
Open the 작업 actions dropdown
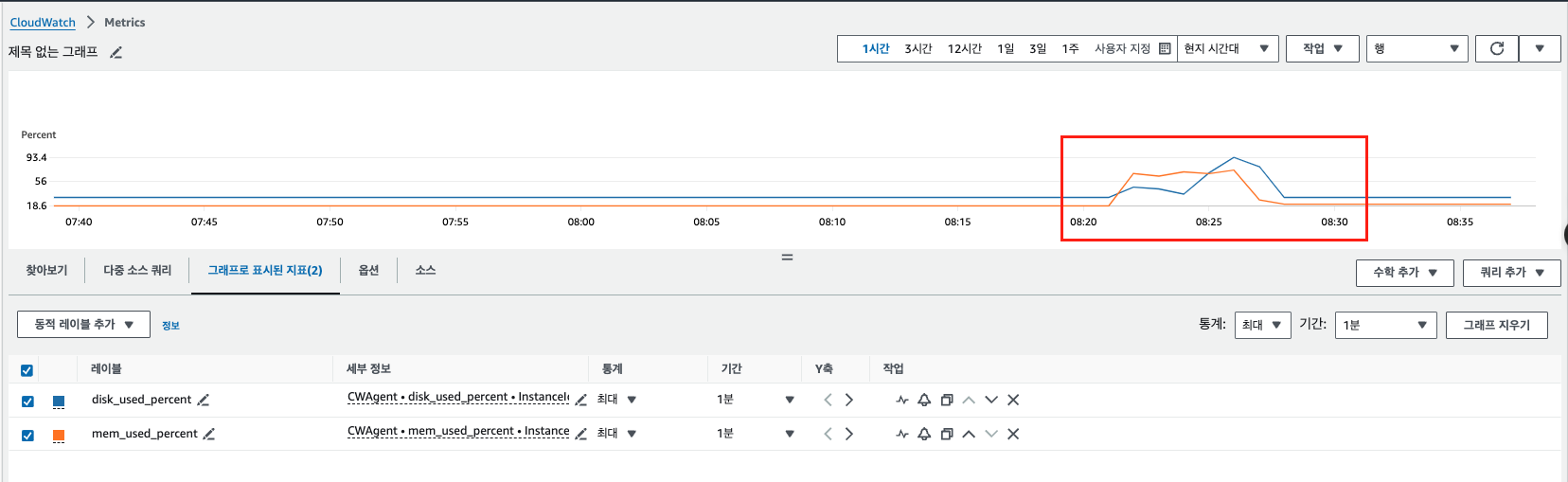click(1322, 48)
